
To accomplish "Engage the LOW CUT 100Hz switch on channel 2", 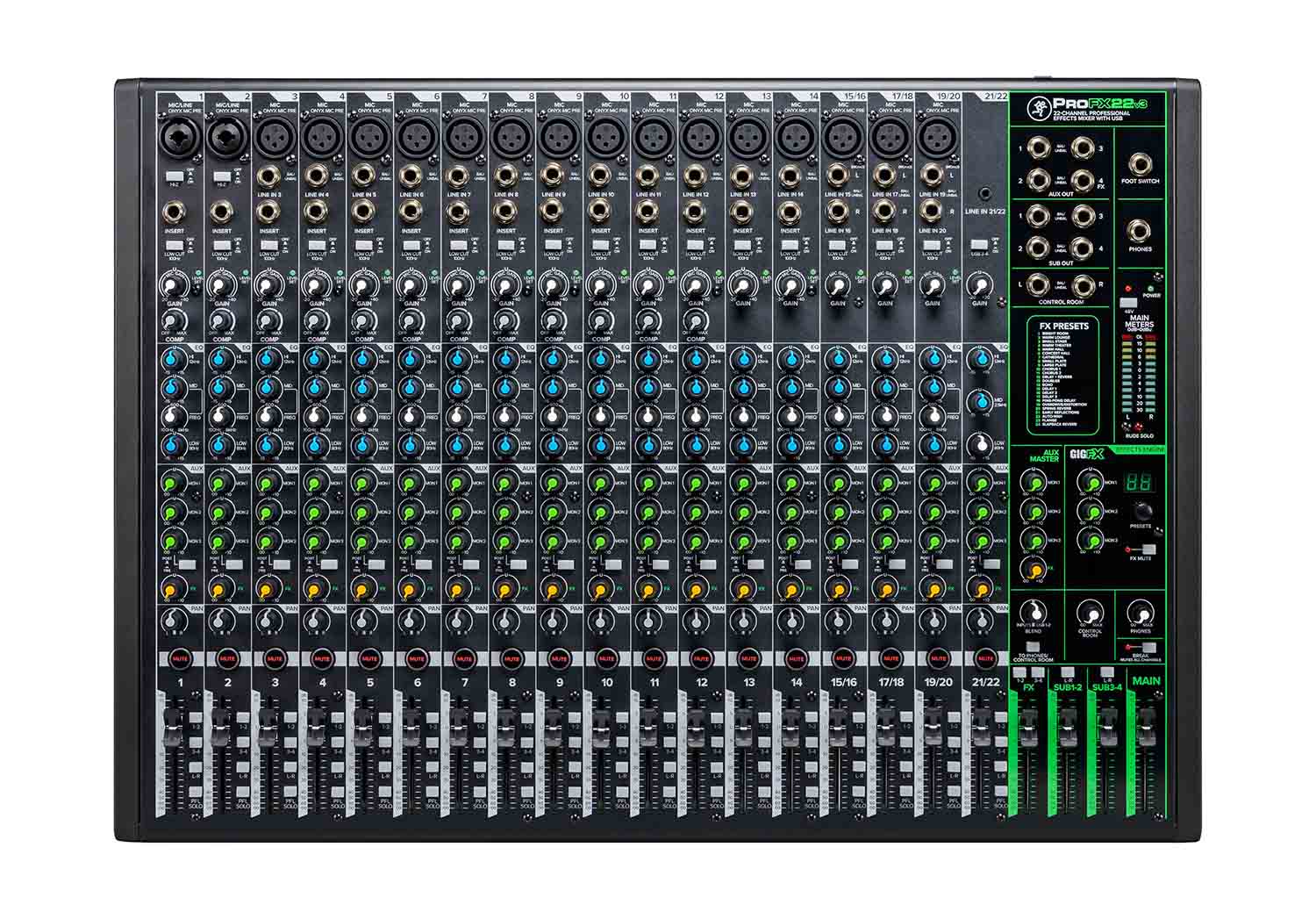I will click(x=222, y=246).
